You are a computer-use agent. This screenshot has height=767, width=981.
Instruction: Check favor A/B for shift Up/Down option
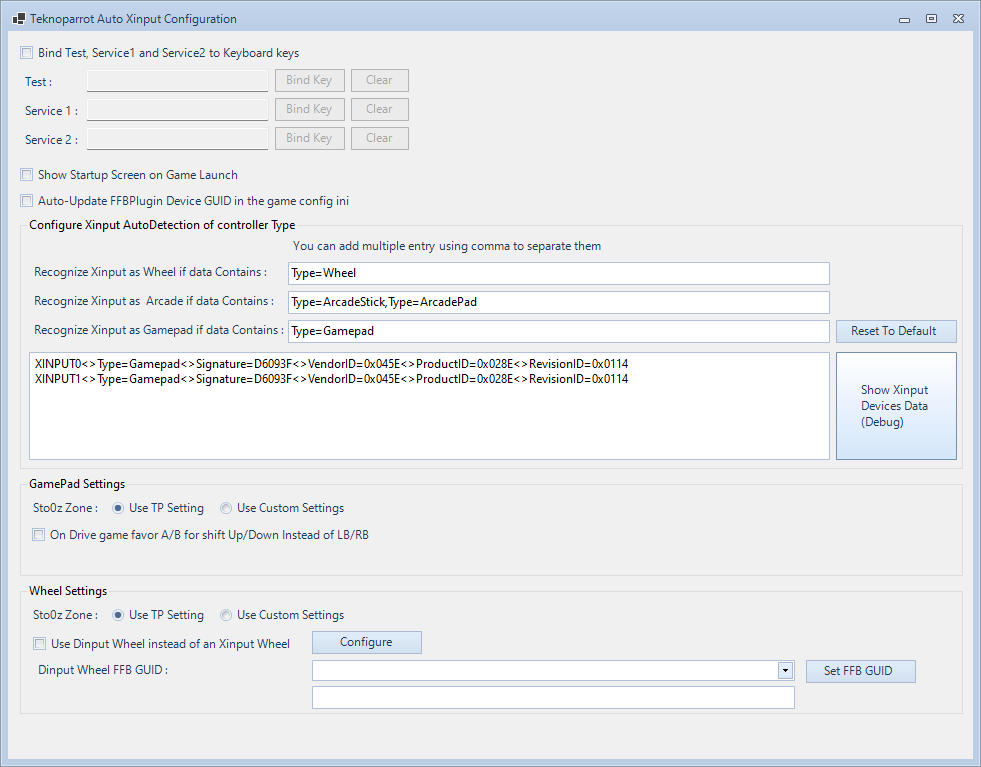39,535
